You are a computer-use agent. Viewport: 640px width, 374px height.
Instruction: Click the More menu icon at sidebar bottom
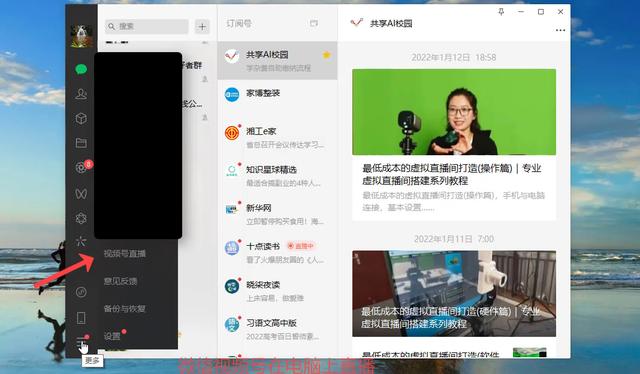[82, 342]
